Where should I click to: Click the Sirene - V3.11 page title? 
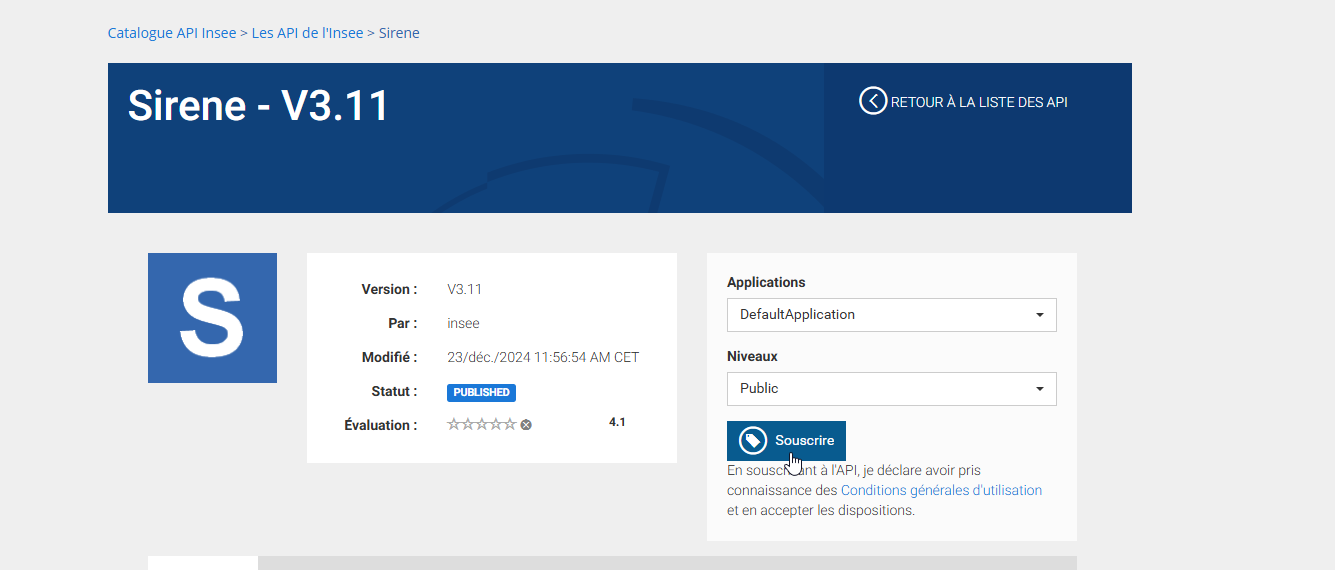click(259, 106)
